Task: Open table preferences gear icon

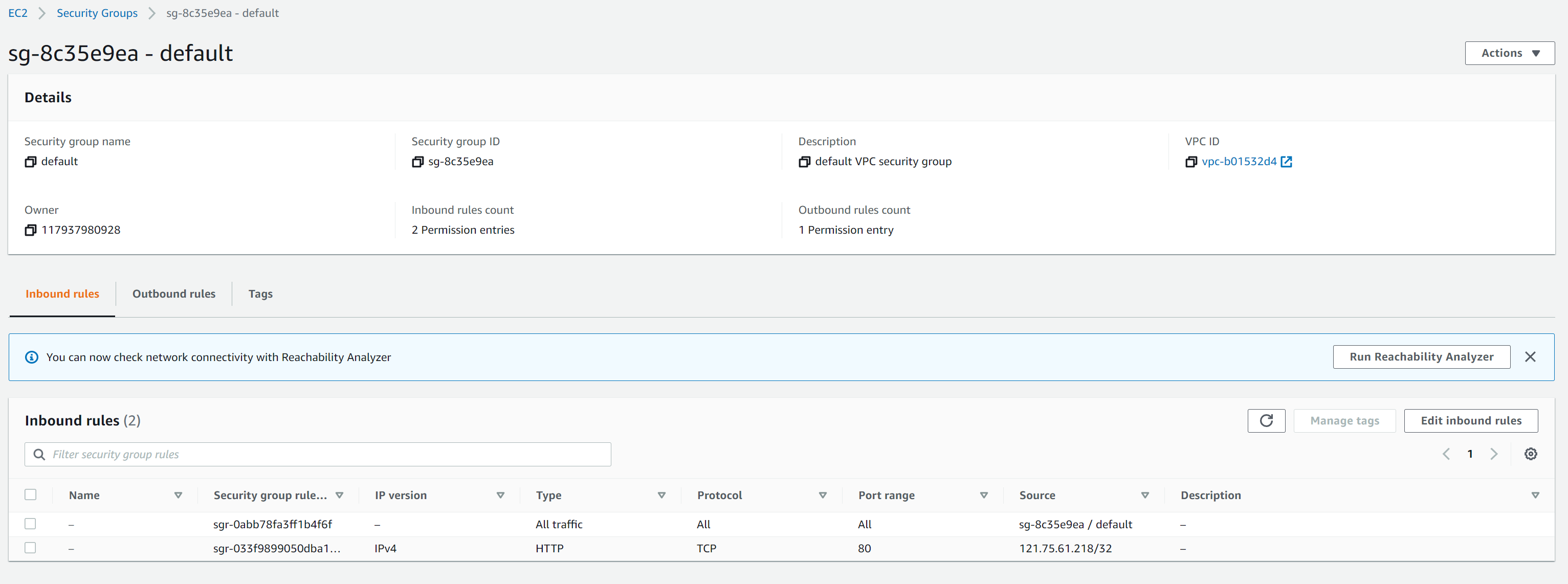Action: pos(1530,454)
